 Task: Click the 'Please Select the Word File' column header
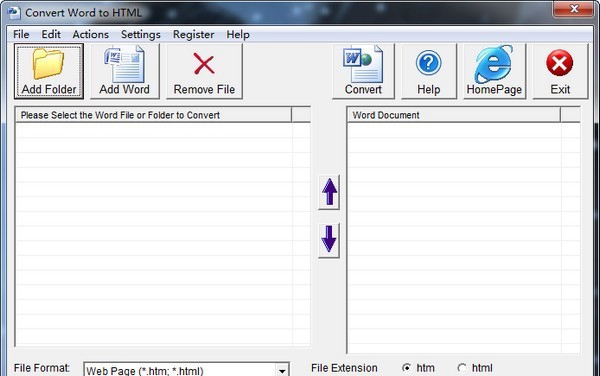click(153, 115)
